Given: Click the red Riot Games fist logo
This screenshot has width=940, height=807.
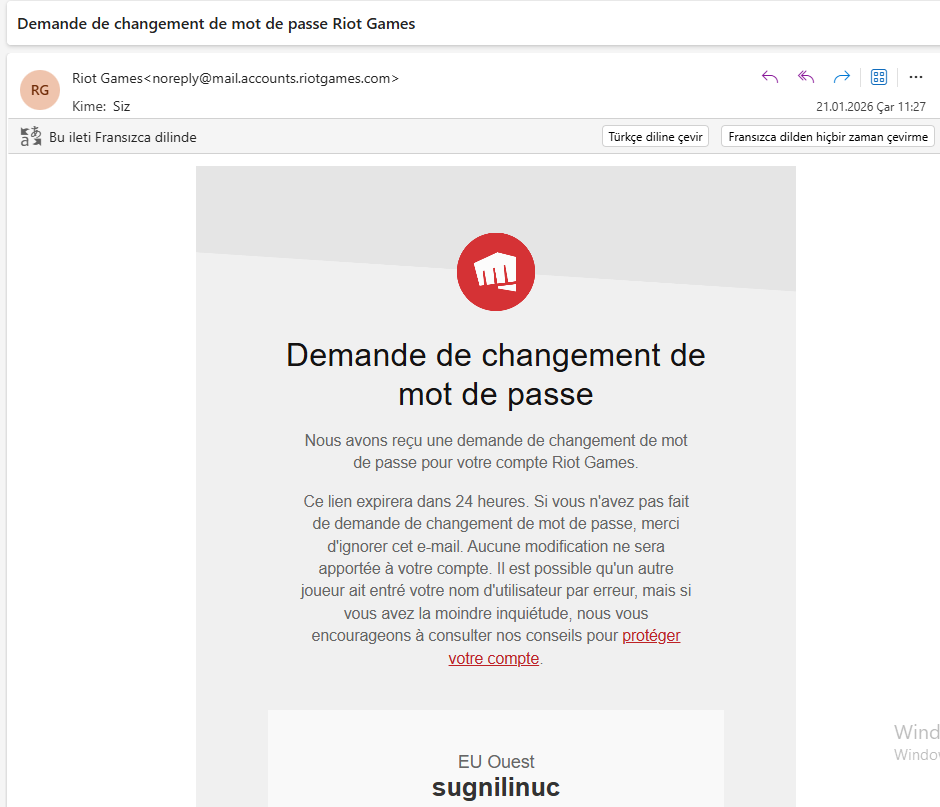Looking at the screenshot, I should 496,272.
